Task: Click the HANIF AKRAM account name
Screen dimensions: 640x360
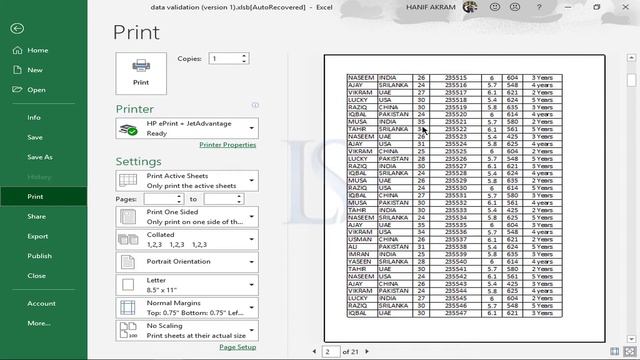Action: coord(431,7)
